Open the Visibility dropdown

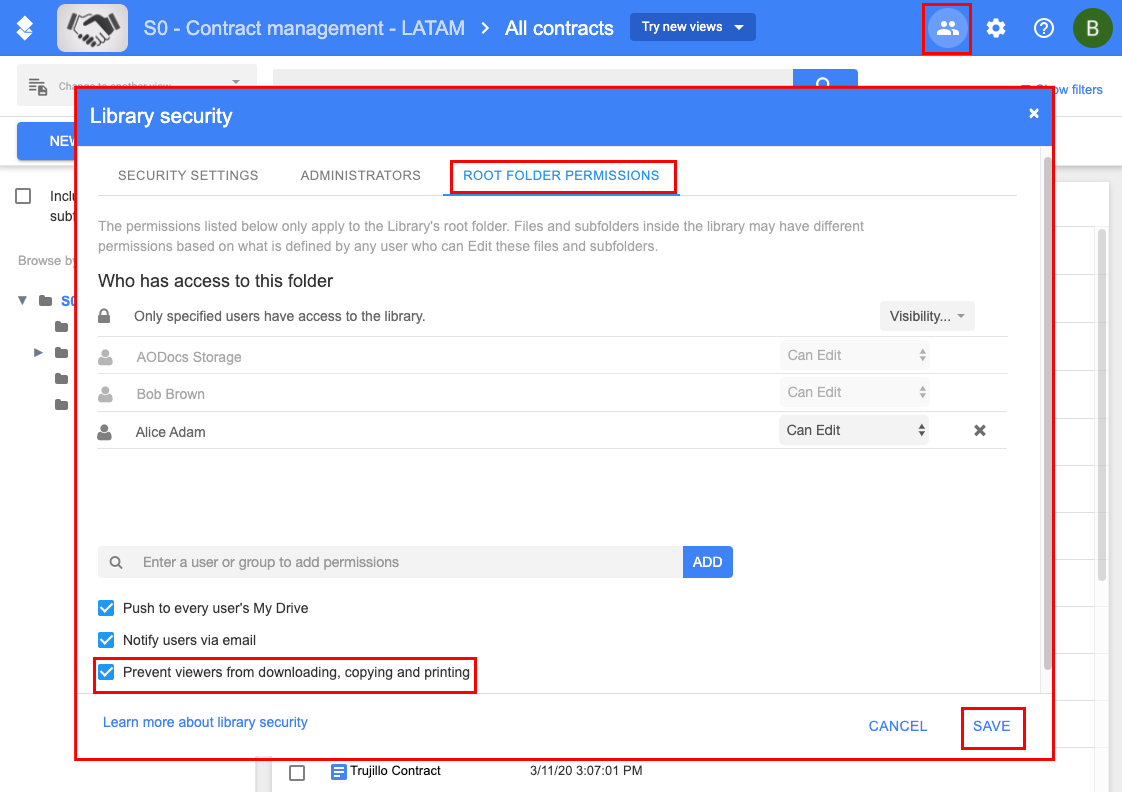(927, 316)
